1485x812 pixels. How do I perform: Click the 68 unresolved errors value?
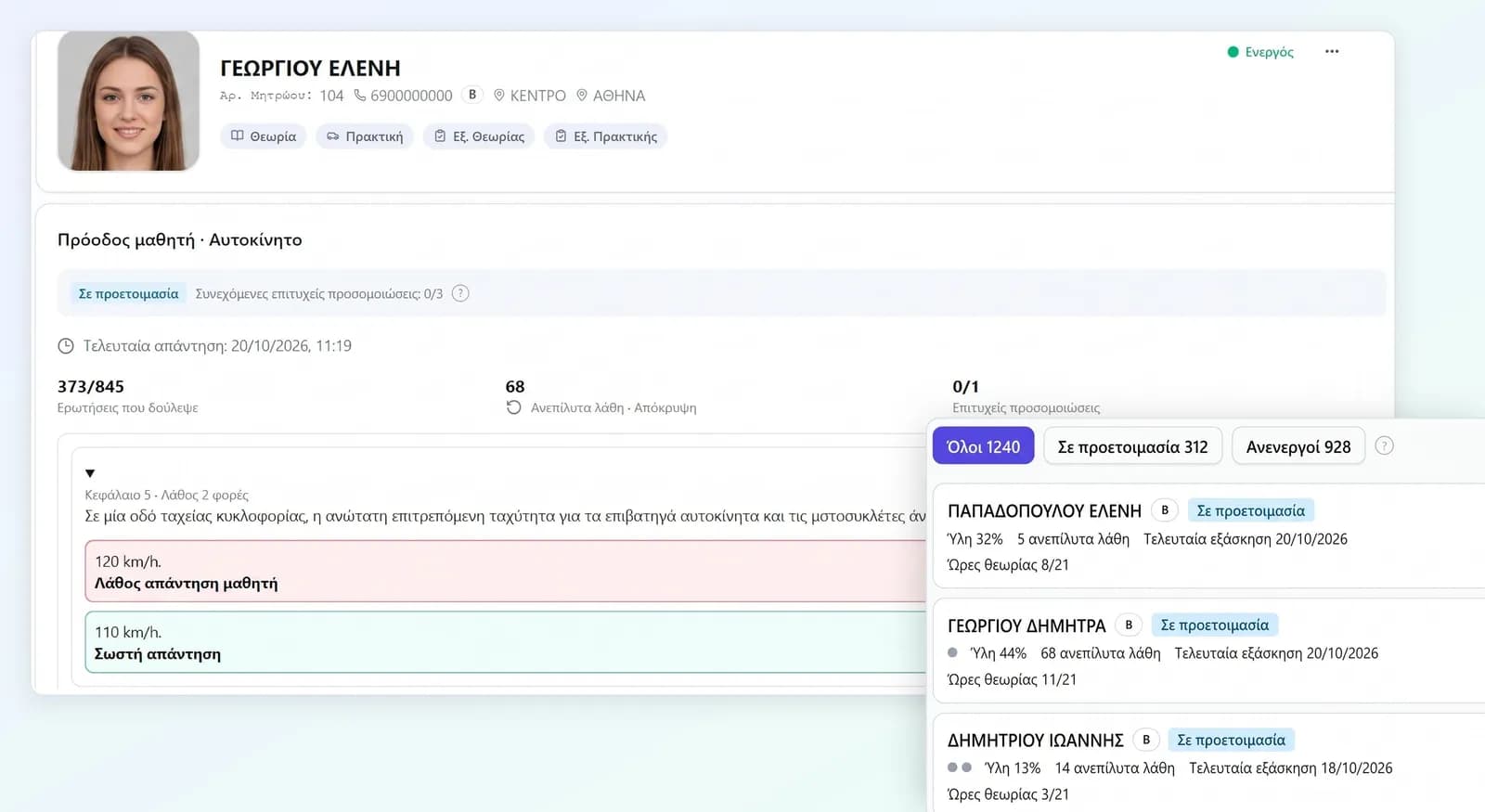coord(515,386)
